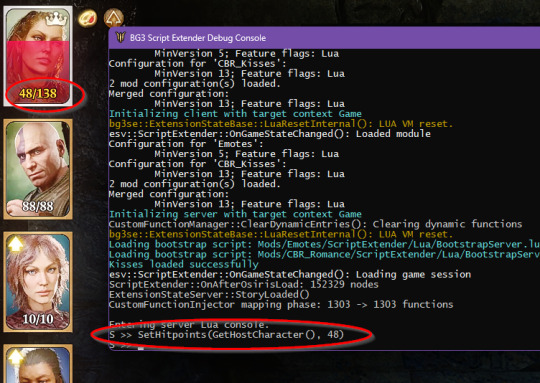Click the crown icon on host portrait

click(x=56, y=20)
